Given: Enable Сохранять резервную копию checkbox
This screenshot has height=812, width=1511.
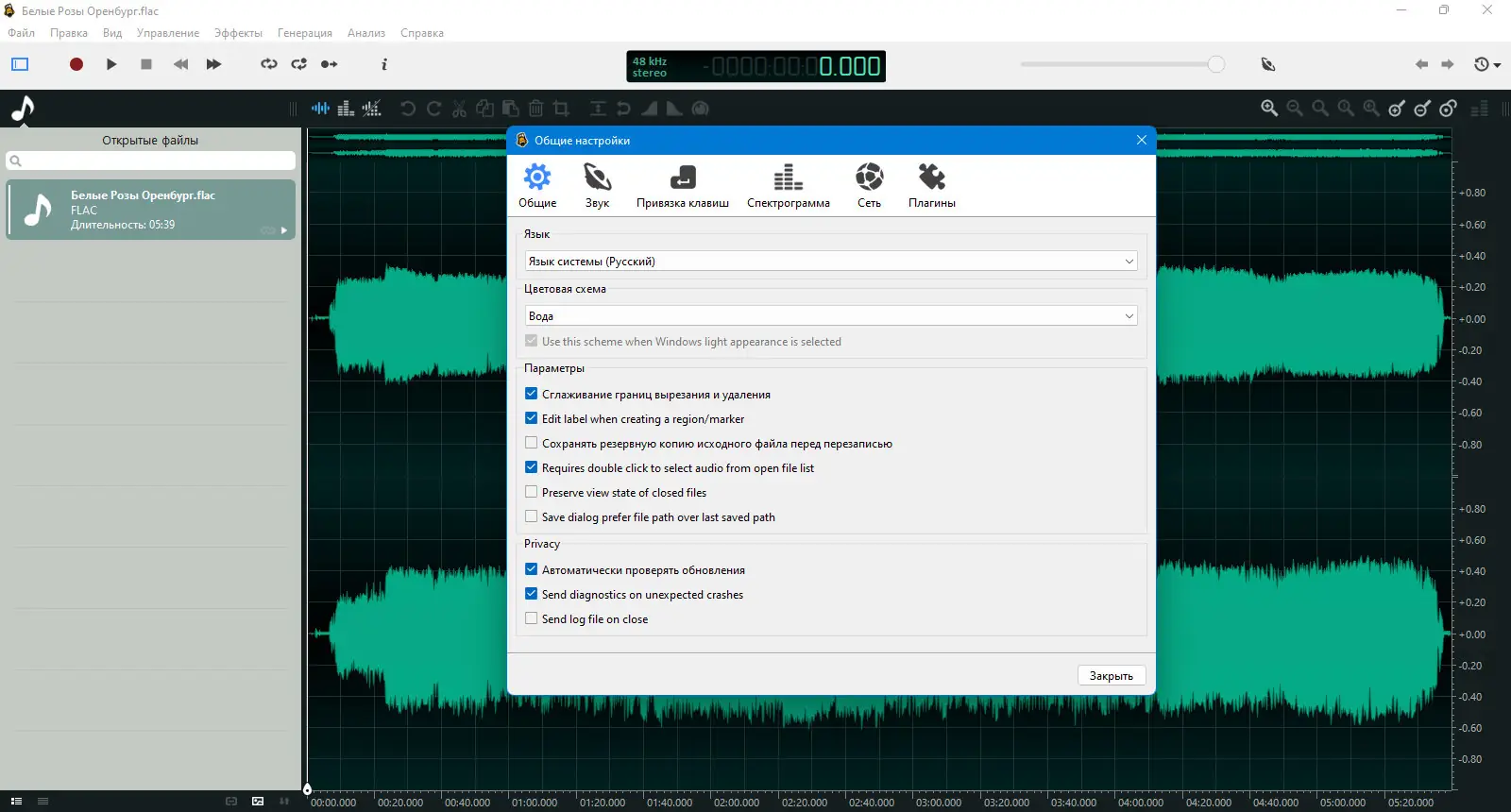Looking at the screenshot, I should (532, 444).
